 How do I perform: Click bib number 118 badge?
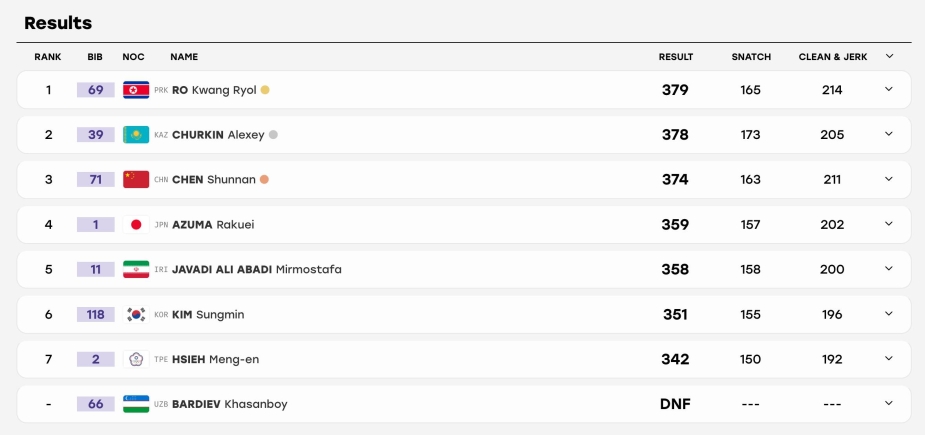pyautogui.click(x=96, y=315)
